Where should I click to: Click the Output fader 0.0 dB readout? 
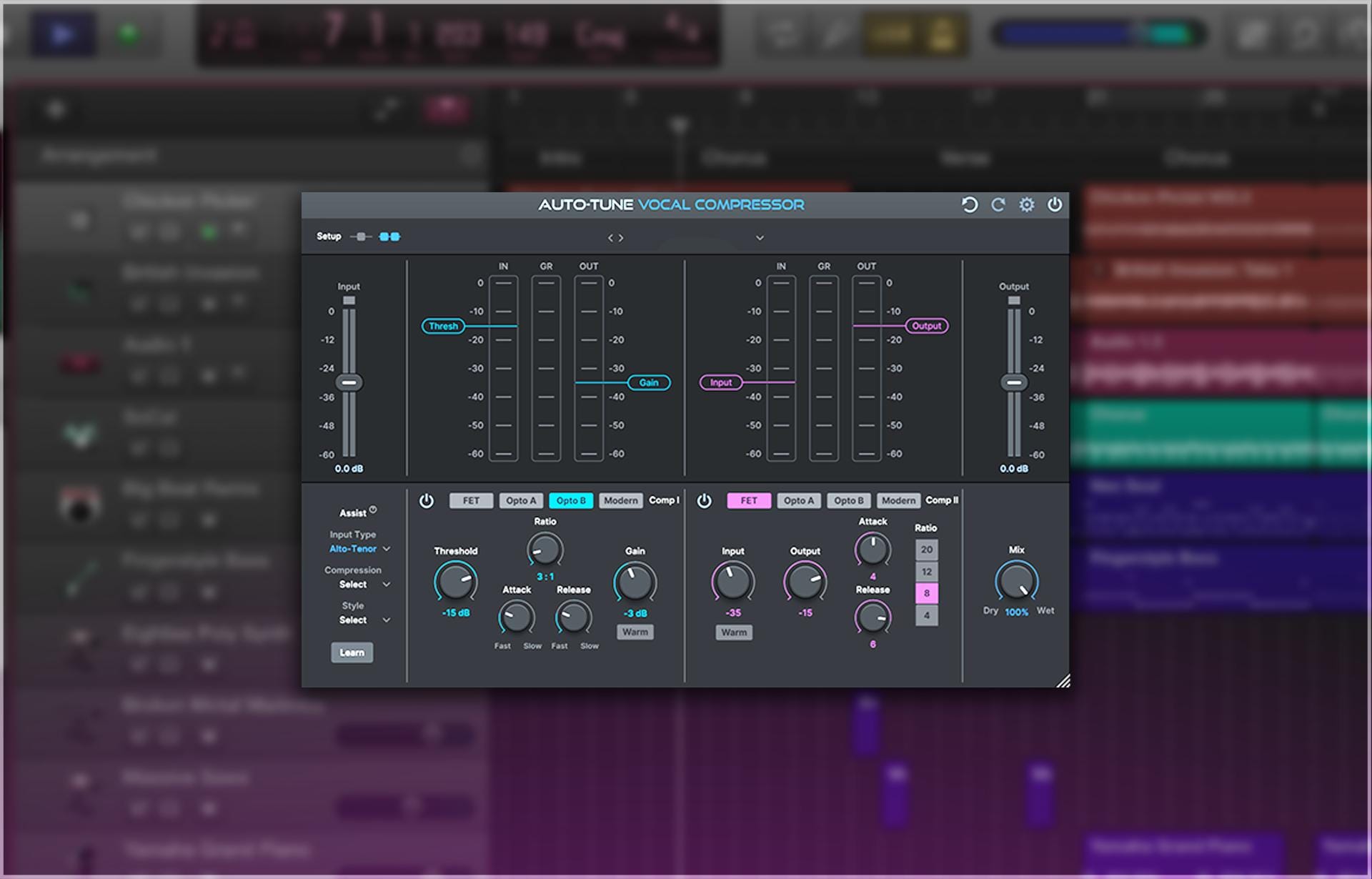(x=1014, y=469)
